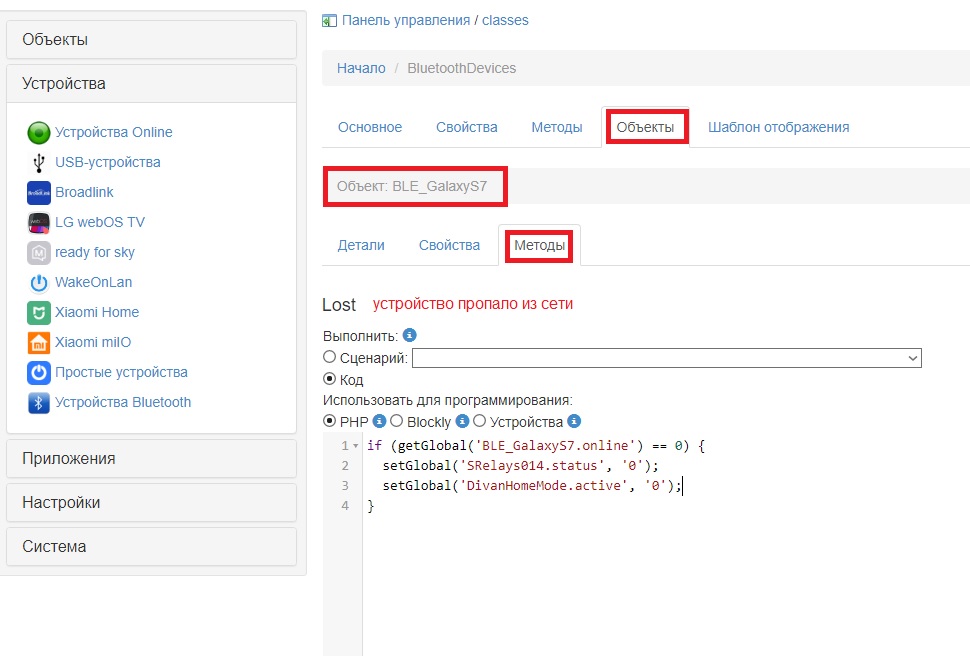Open the Панель управления link
This screenshot has height=656, width=970.
(406, 20)
